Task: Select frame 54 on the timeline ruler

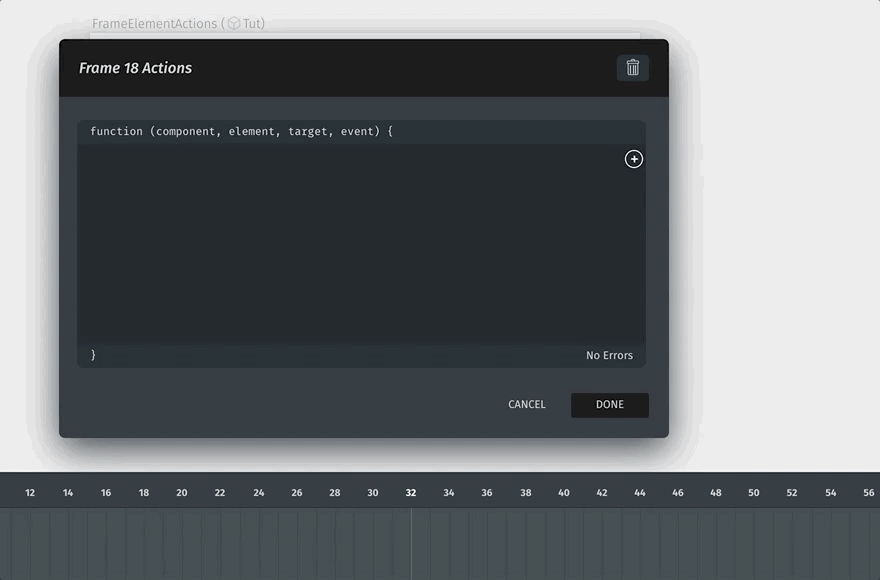Action: 831,492
